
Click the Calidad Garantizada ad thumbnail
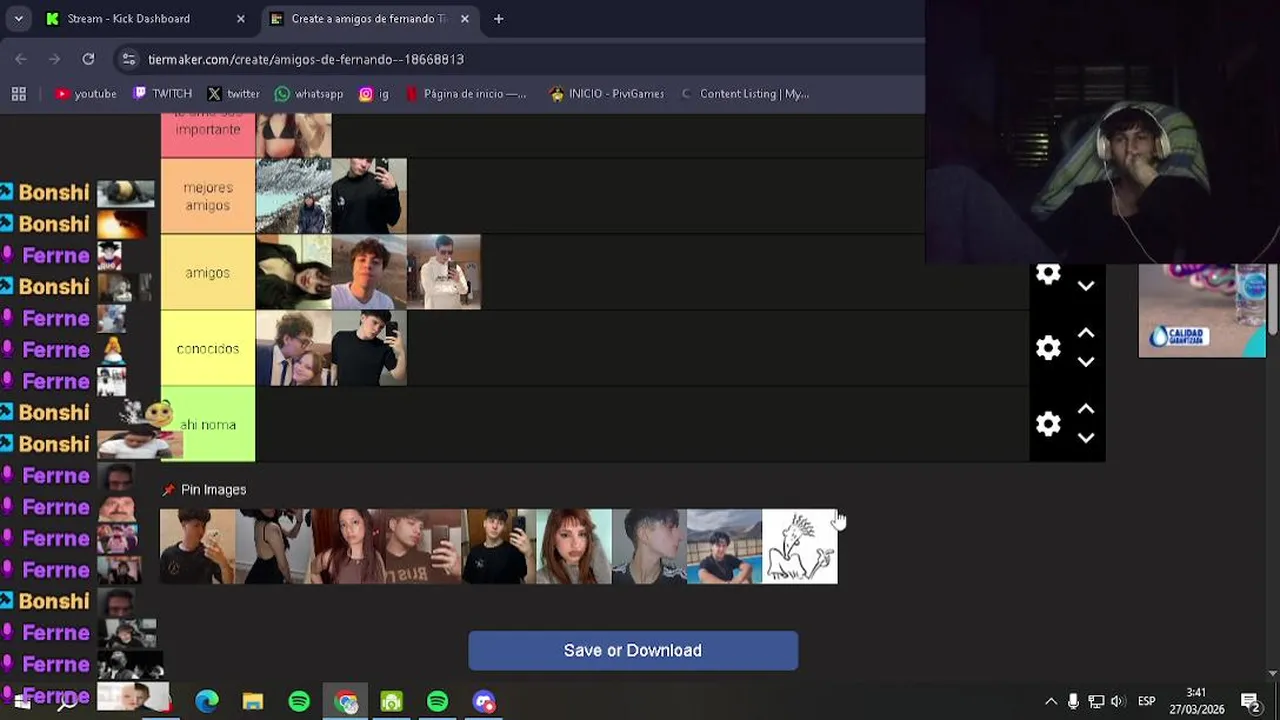point(1202,310)
